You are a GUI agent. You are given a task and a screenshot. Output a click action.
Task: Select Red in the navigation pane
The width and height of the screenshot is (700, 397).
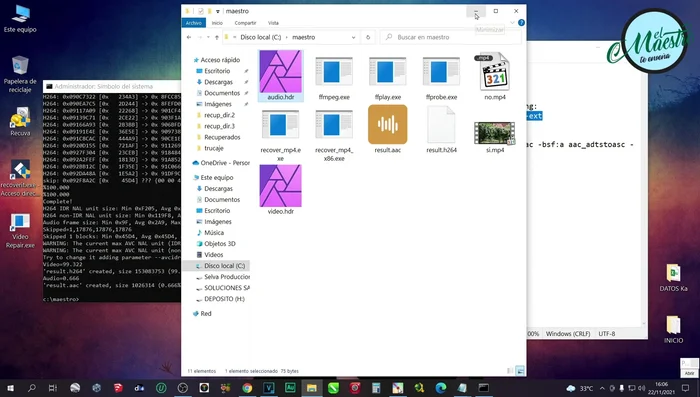point(202,313)
